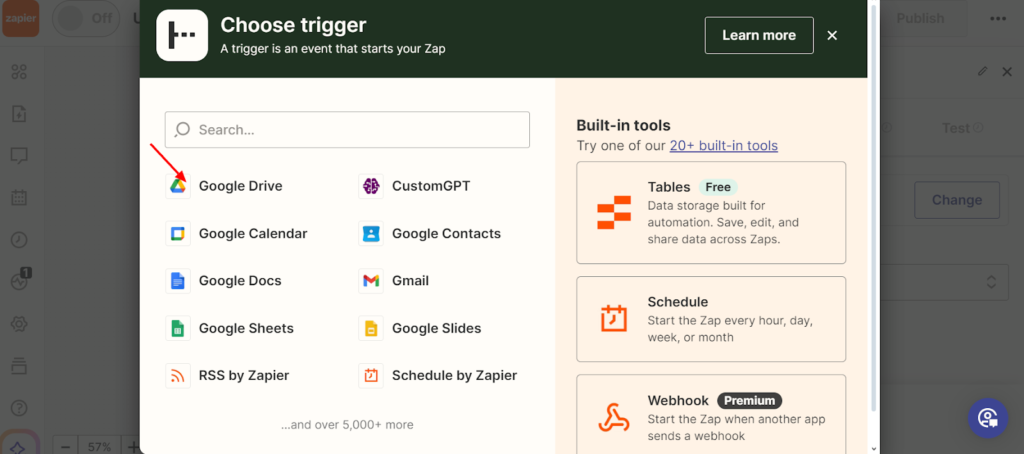Pick the Google Sheets app icon
Image resolution: width=1024 pixels, height=454 pixels.
point(178,328)
